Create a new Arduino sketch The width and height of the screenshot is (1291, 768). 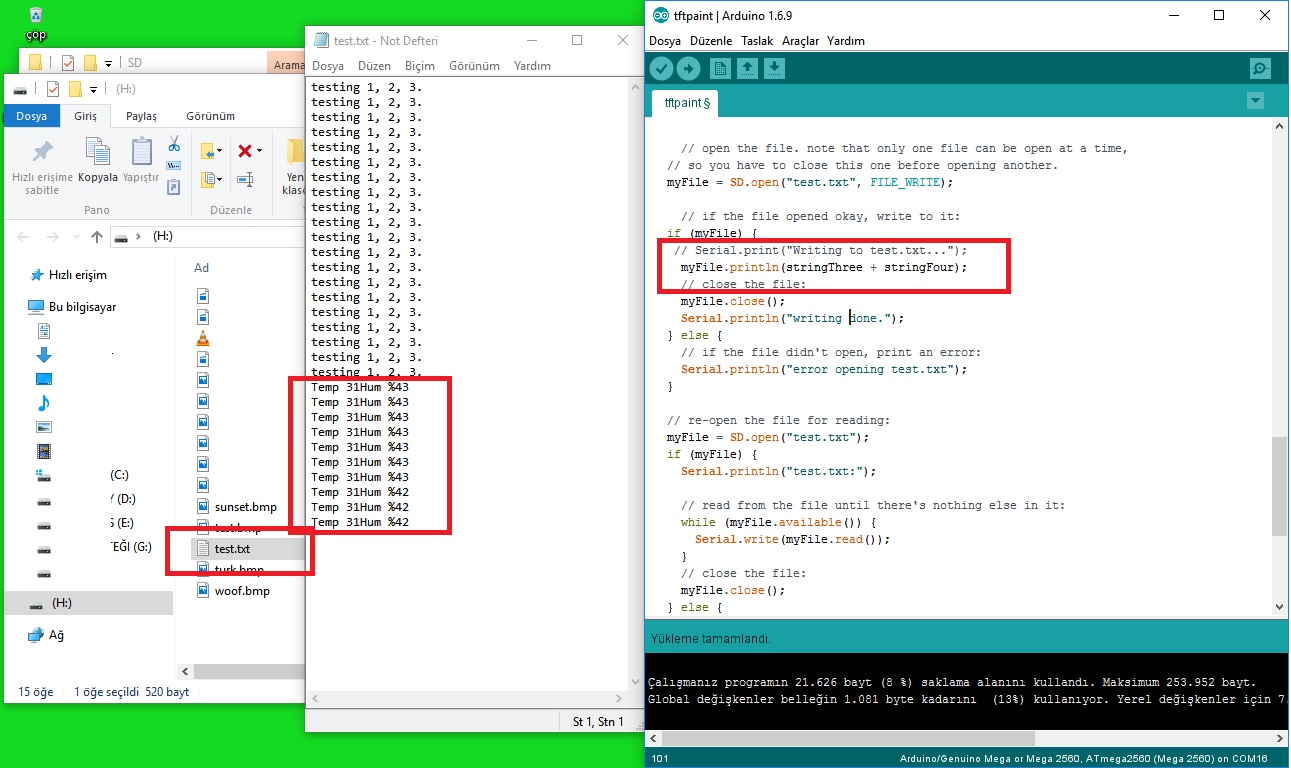click(720, 68)
